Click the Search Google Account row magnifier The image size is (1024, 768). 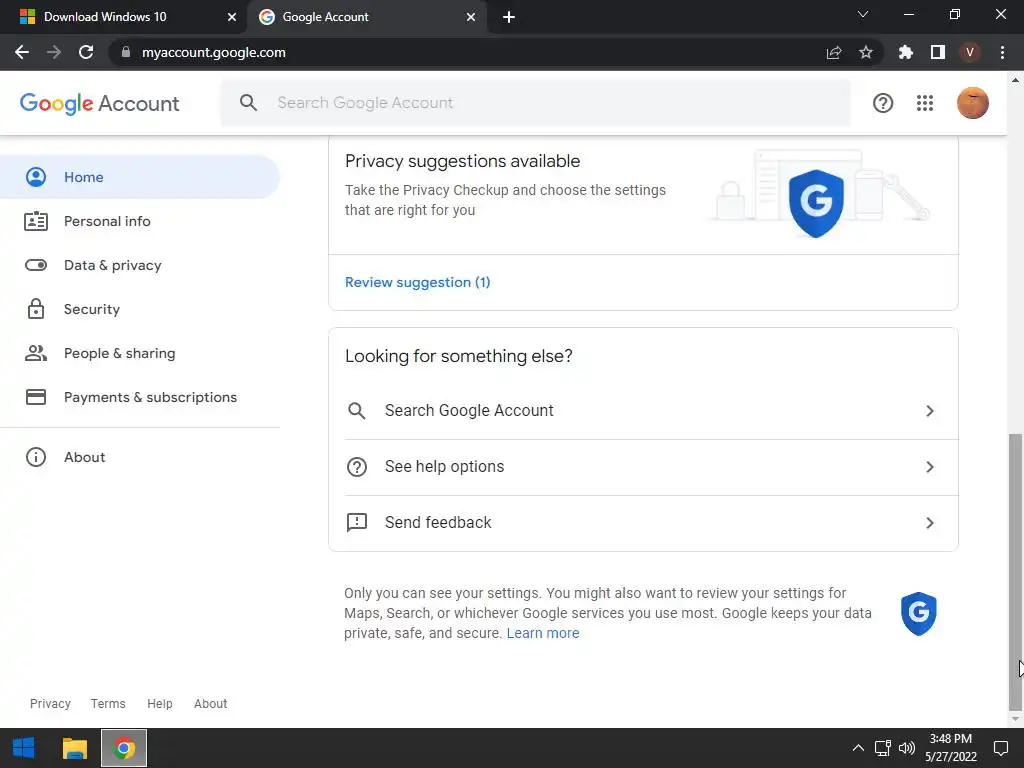coord(357,411)
